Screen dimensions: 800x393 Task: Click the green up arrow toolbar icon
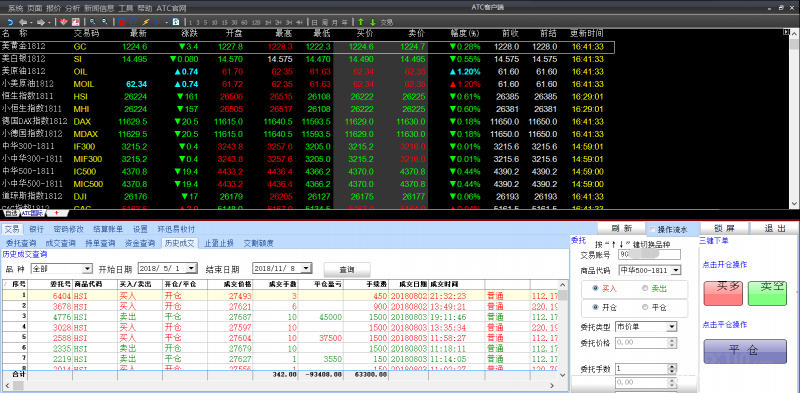[x=361, y=22]
